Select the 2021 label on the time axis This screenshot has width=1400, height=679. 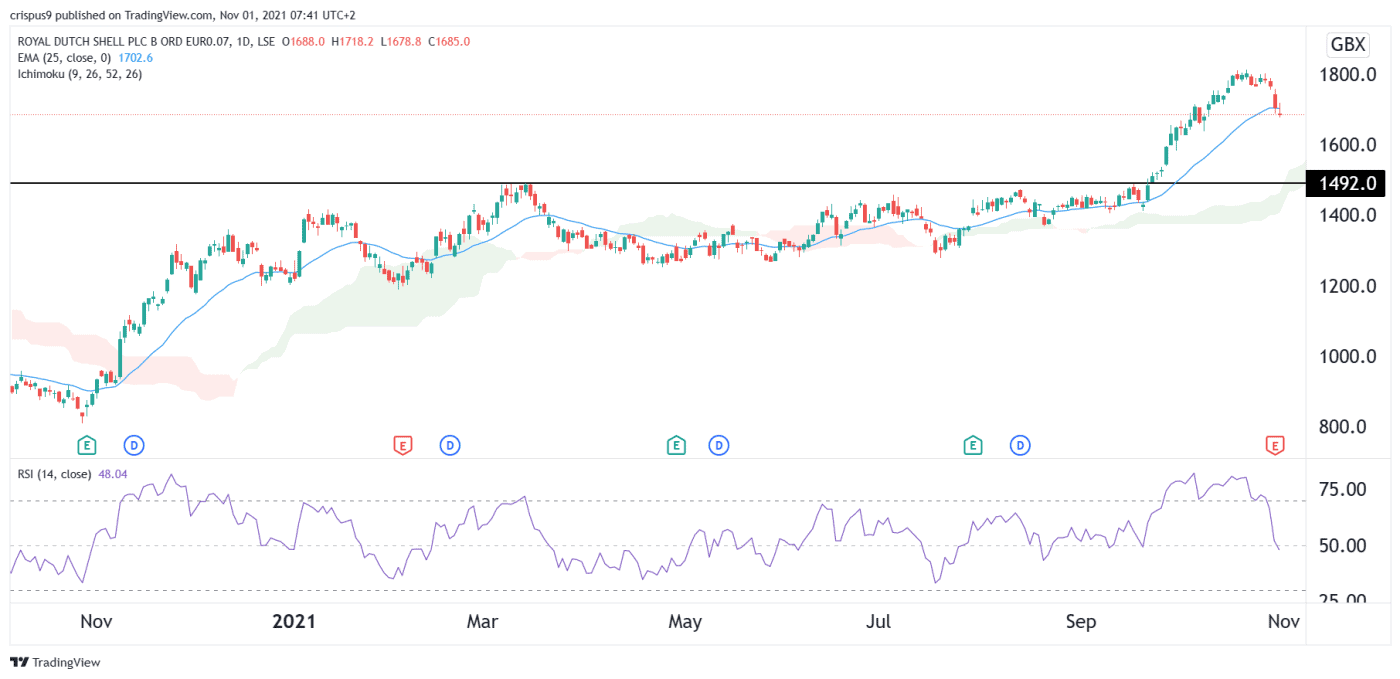coord(293,621)
